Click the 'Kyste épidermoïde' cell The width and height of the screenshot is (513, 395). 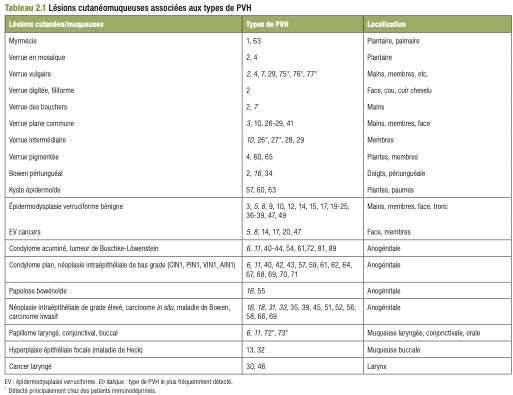[35, 190]
